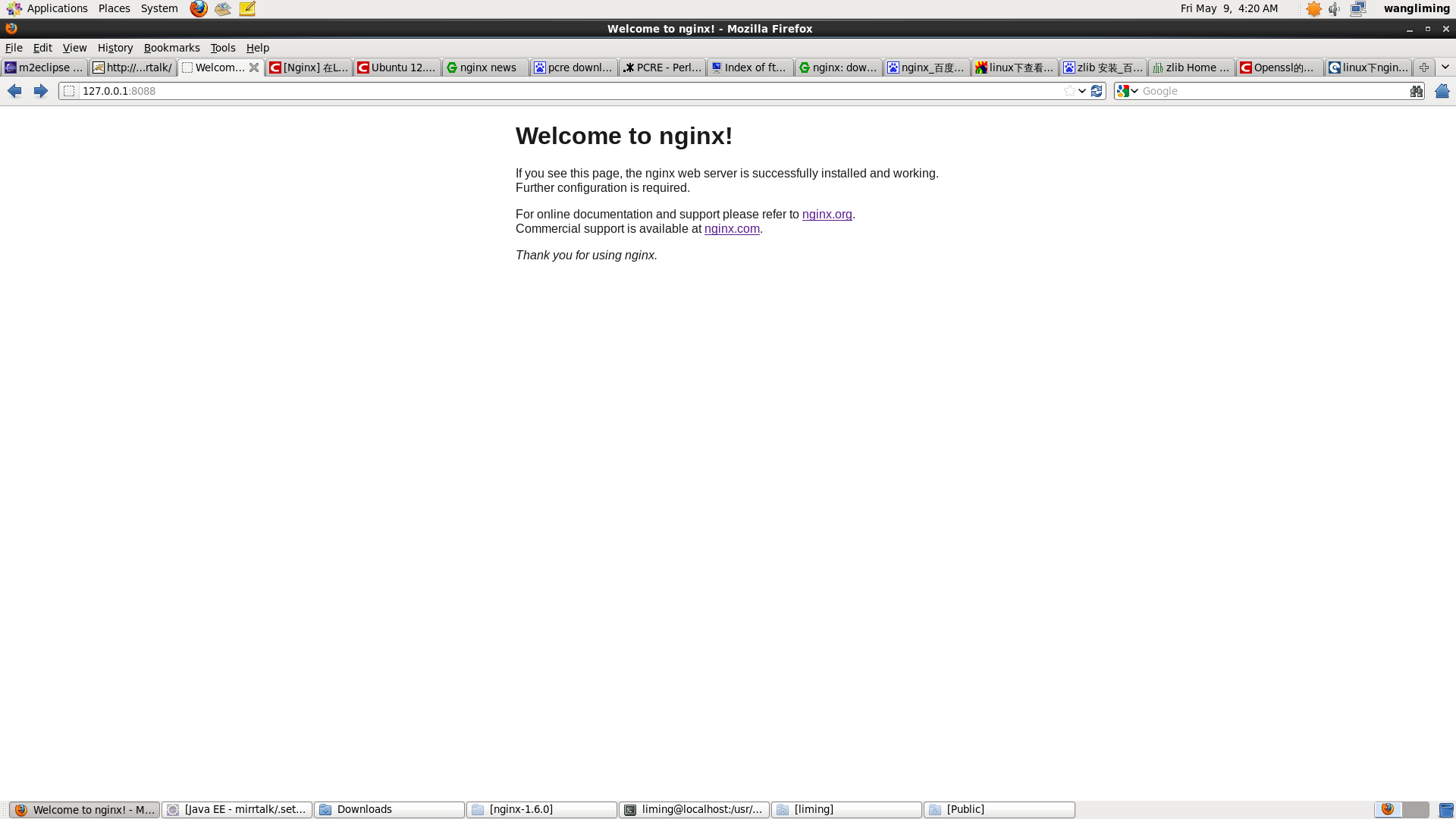Open a new tab with the plus button
The width and height of the screenshot is (1456, 819).
tap(1424, 67)
